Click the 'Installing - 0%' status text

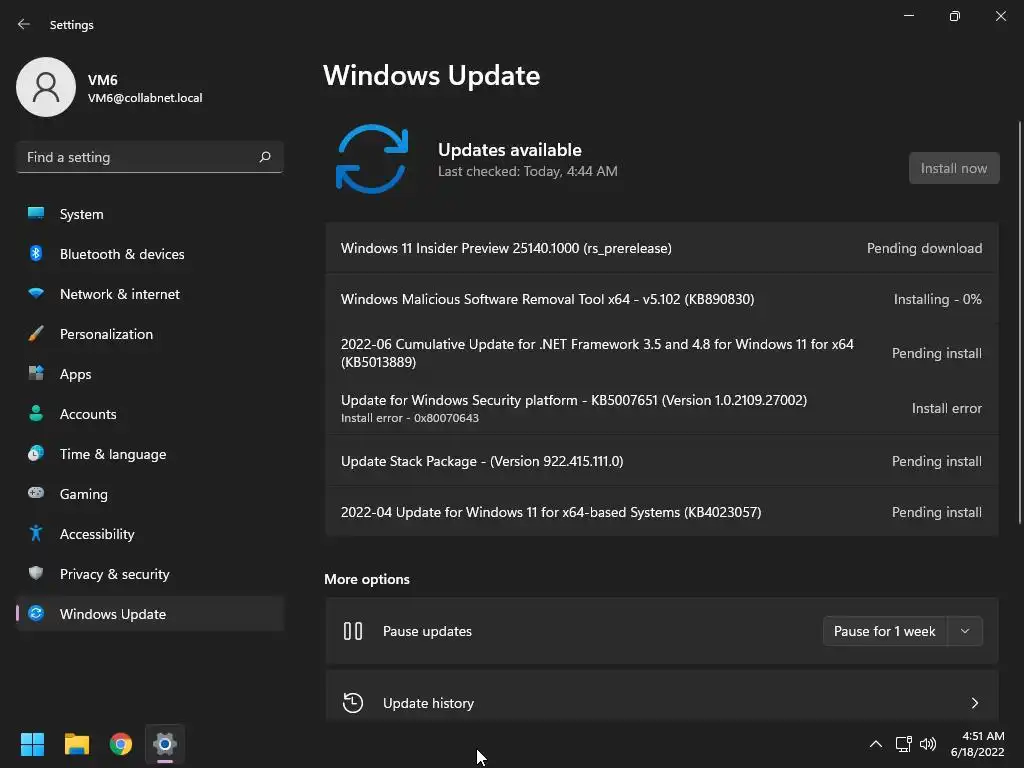point(937,299)
